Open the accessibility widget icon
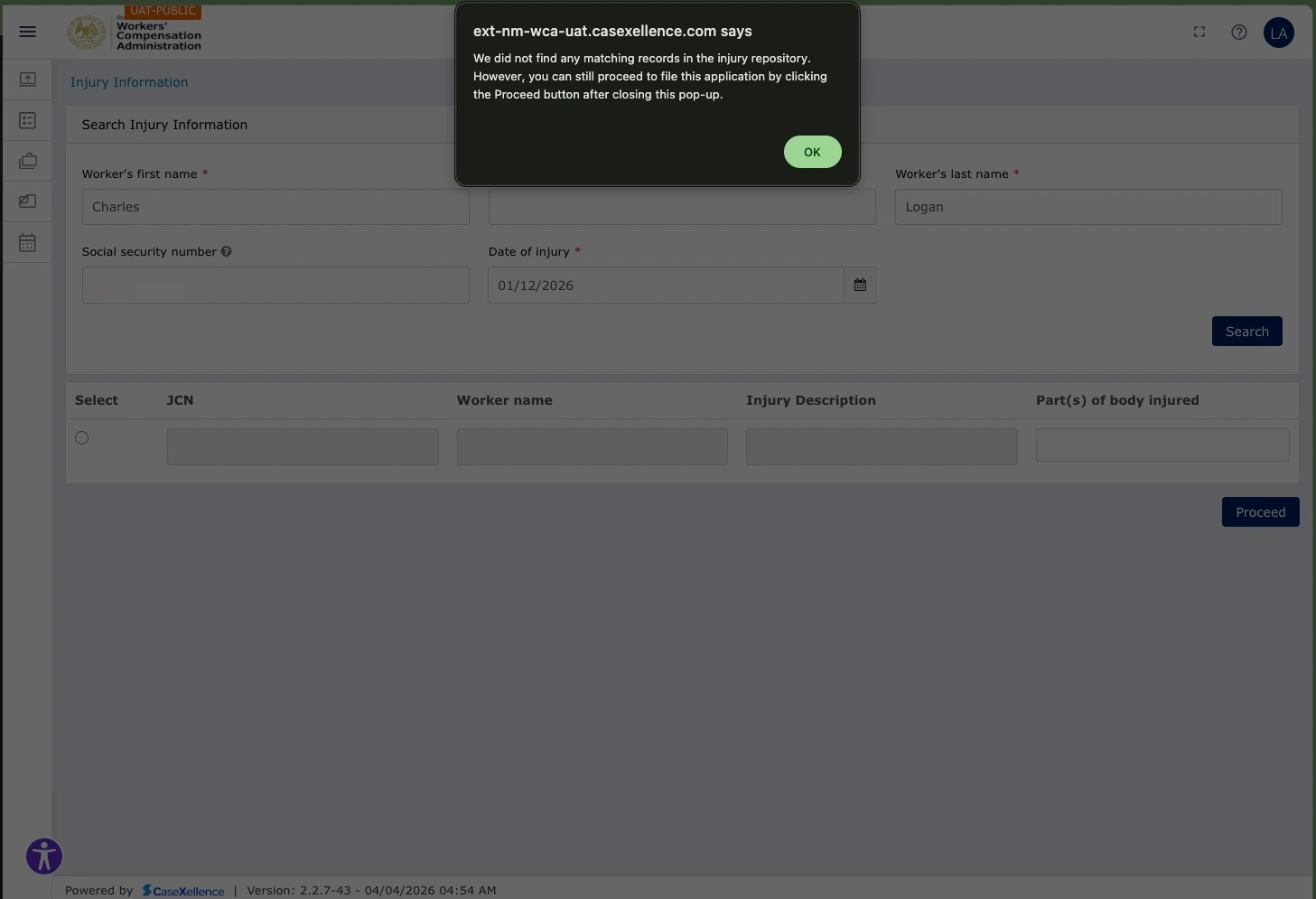The image size is (1316, 899). tap(44, 857)
